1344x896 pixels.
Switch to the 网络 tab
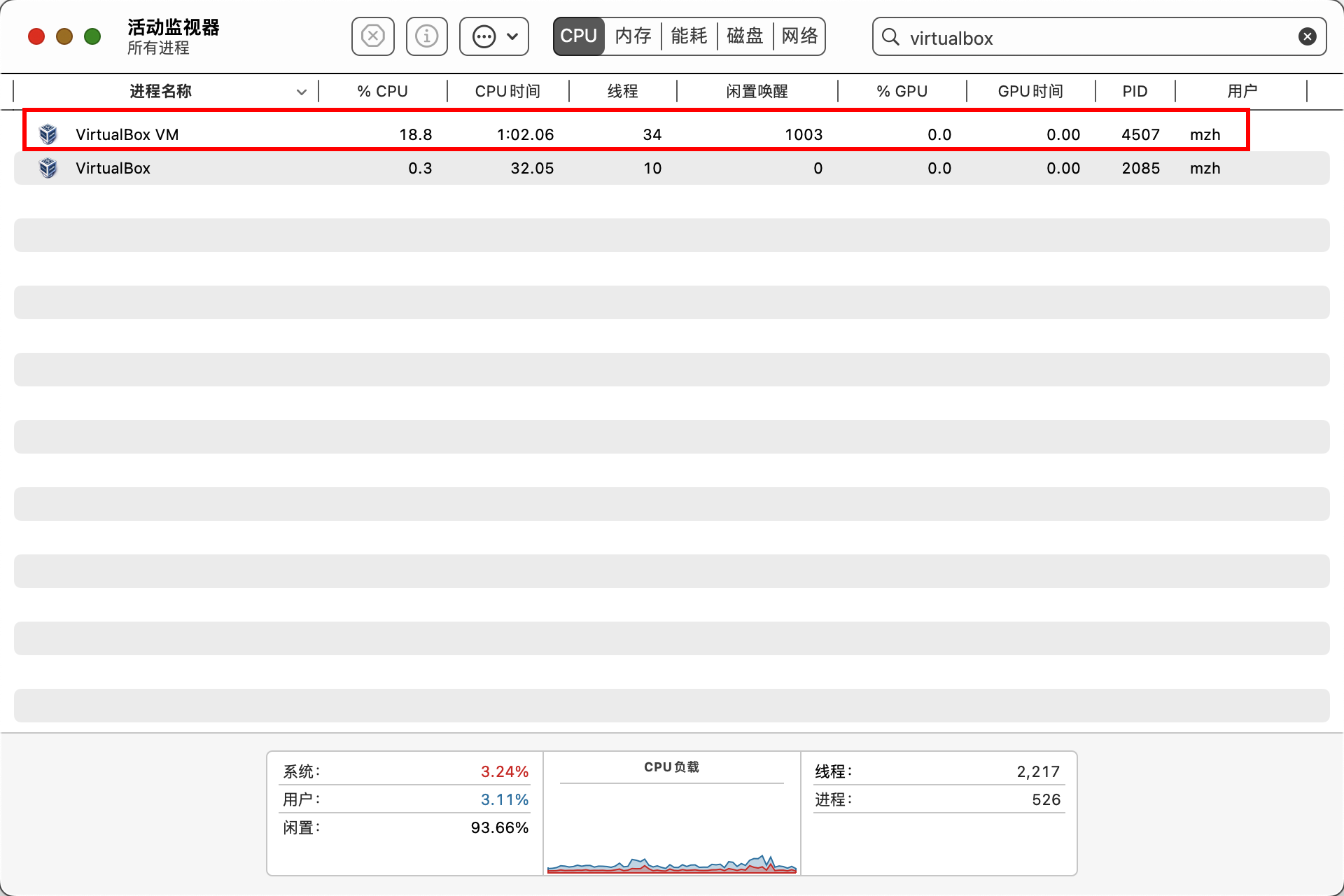pyautogui.click(x=799, y=36)
